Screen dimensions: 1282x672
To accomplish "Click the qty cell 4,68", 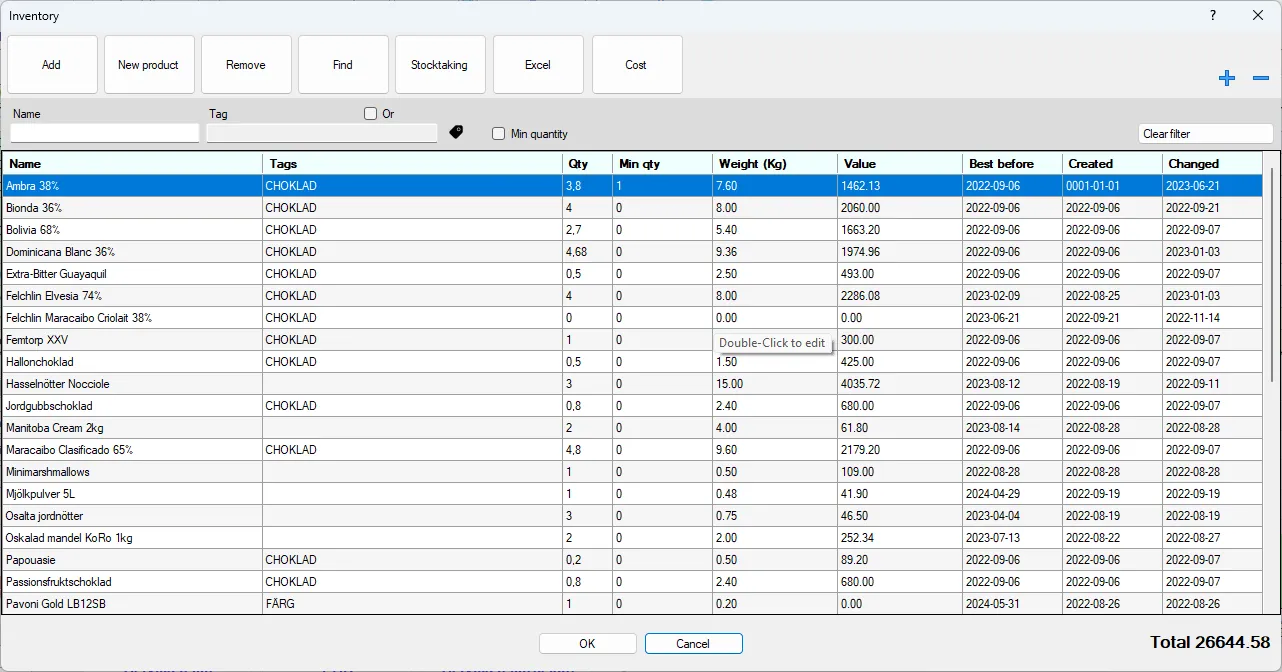I will [x=588, y=252].
